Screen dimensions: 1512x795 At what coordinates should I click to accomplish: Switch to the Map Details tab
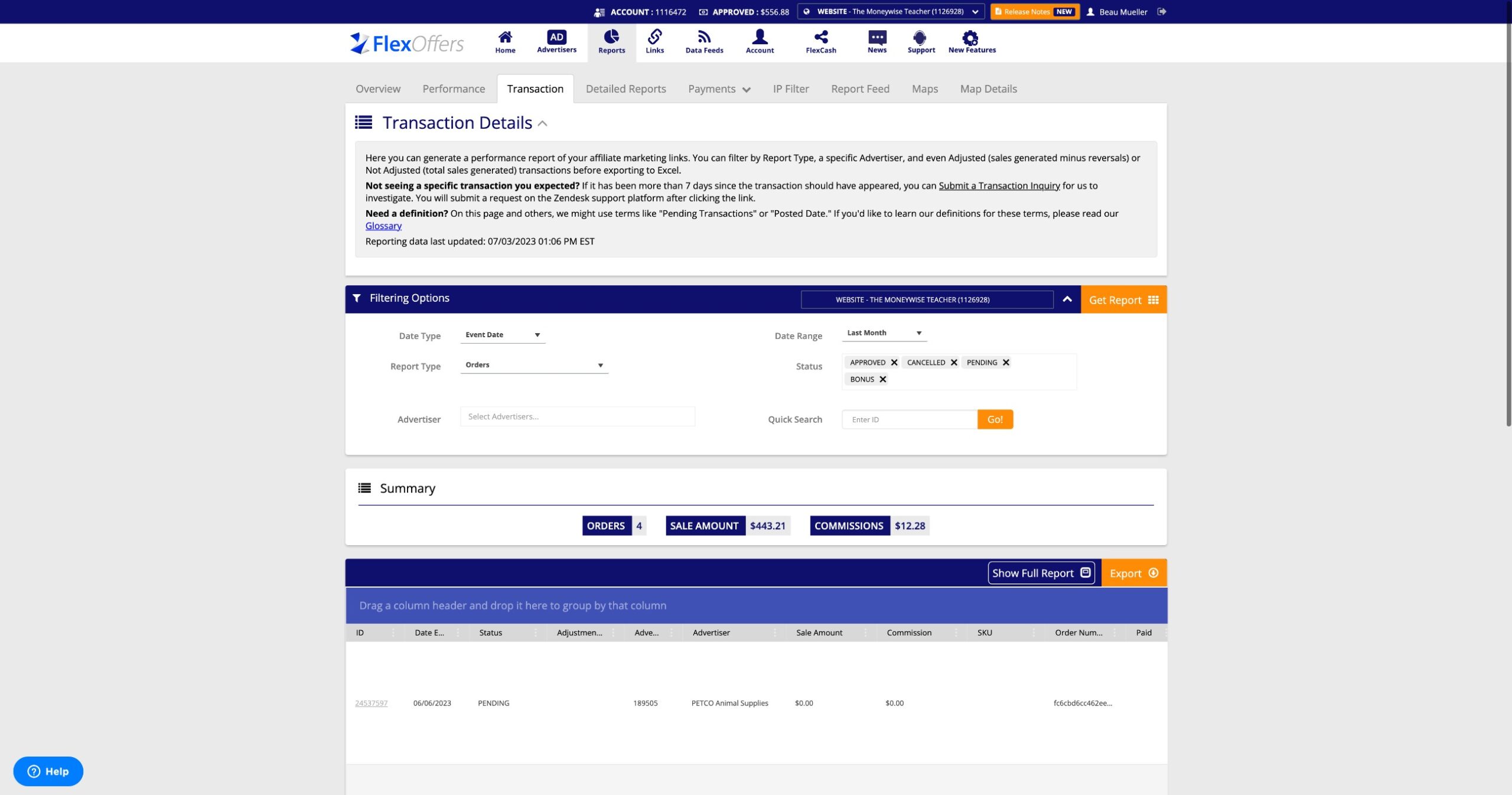(x=988, y=89)
